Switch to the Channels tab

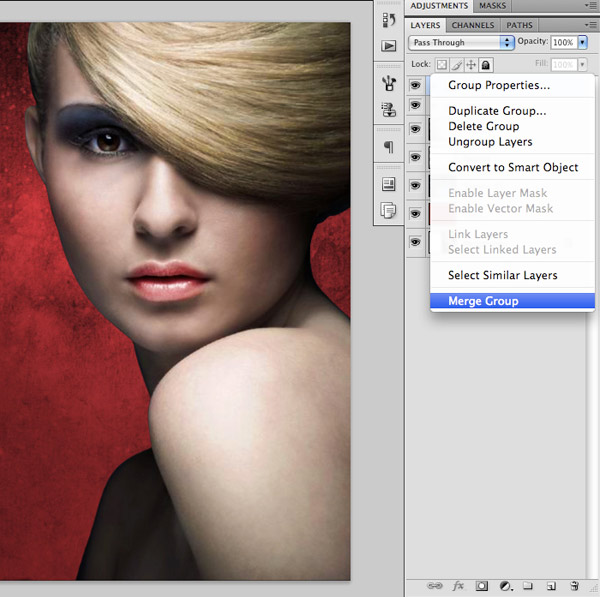[x=472, y=25]
